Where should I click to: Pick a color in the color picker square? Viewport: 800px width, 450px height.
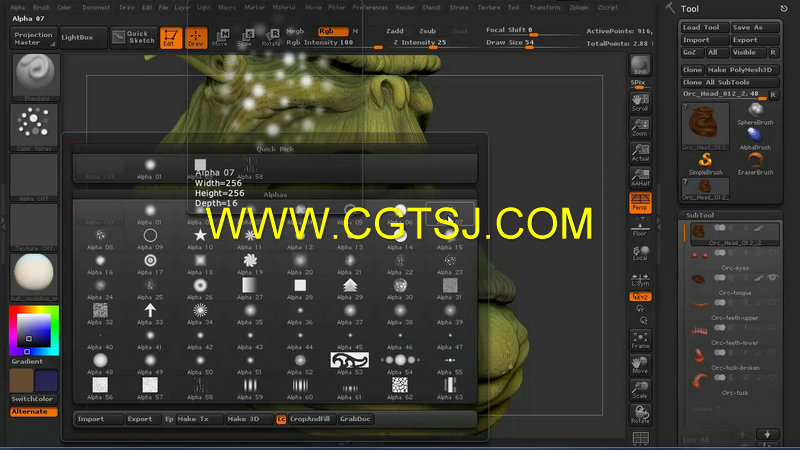34,331
